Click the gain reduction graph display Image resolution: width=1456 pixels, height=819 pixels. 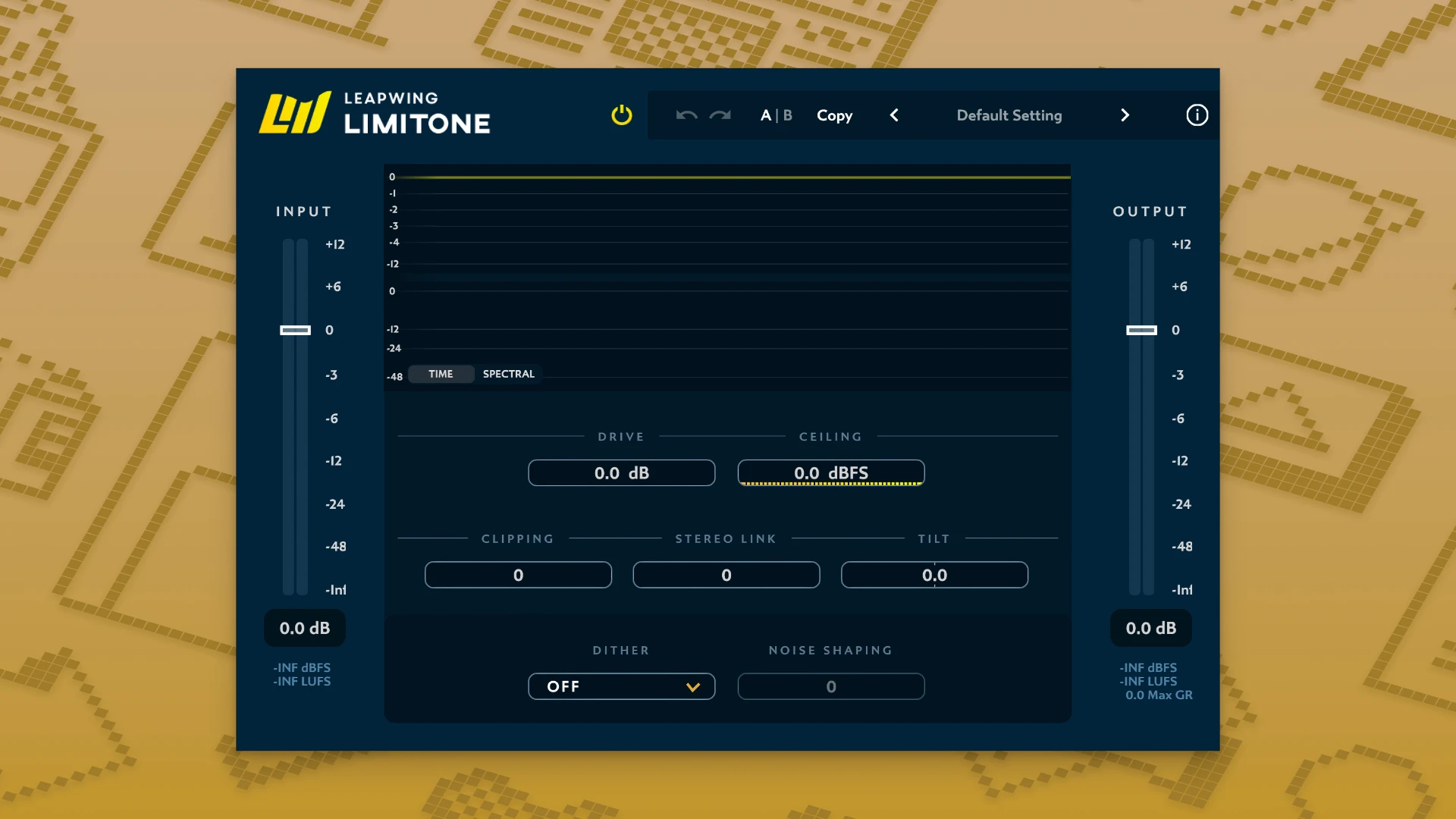click(727, 220)
